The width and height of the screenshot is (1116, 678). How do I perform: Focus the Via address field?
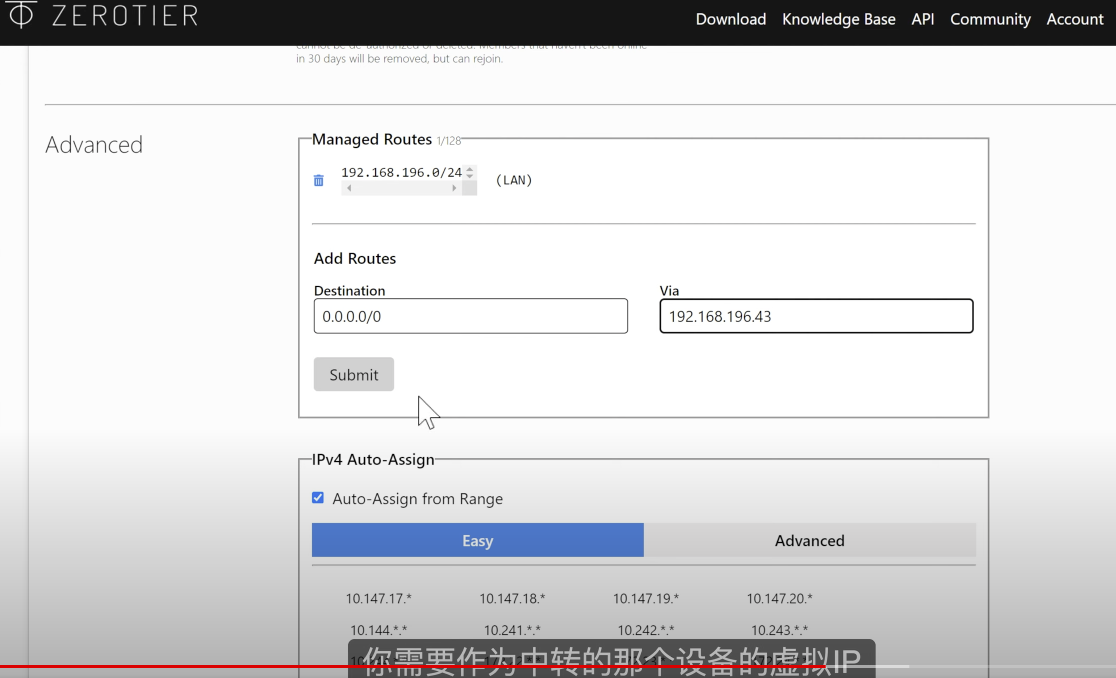(816, 316)
